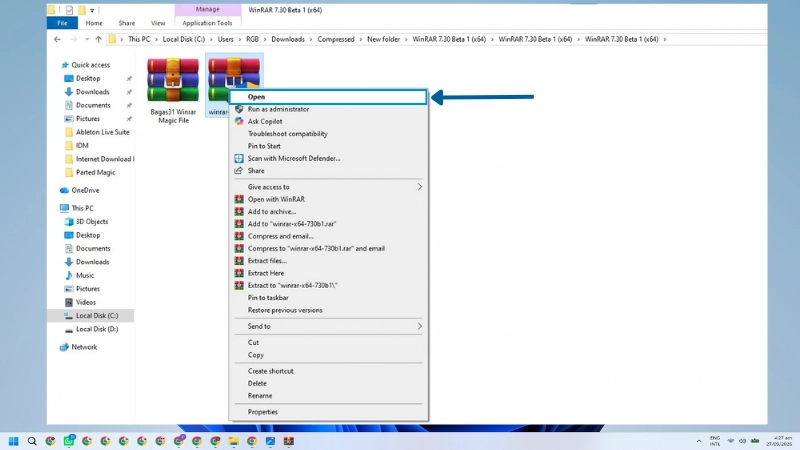Select Extract Here
This screenshot has height=450, width=800.
pyautogui.click(x=328, y=273)
